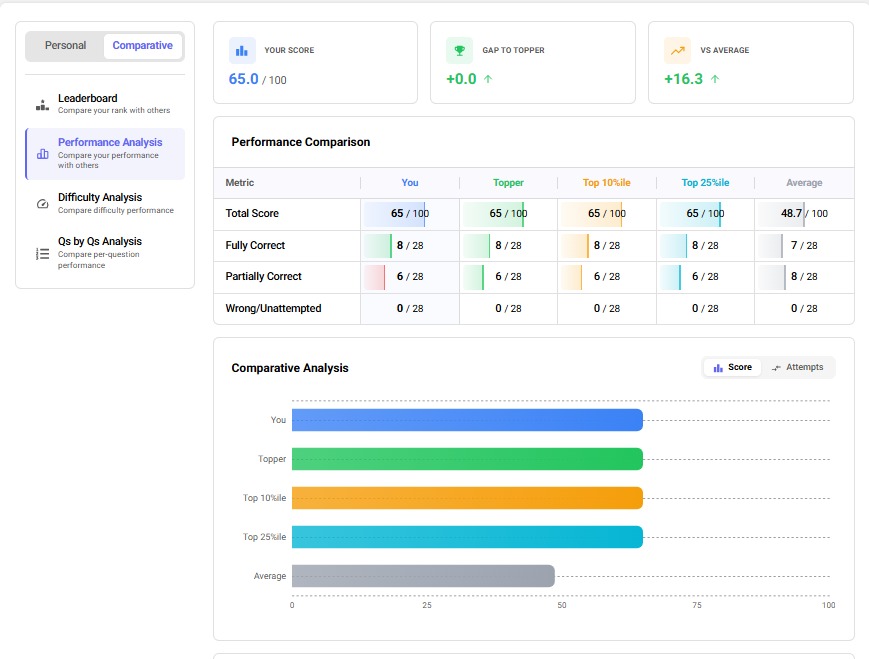
Task: Click the gray Average chart bar
Action: [x=423, y=576]
